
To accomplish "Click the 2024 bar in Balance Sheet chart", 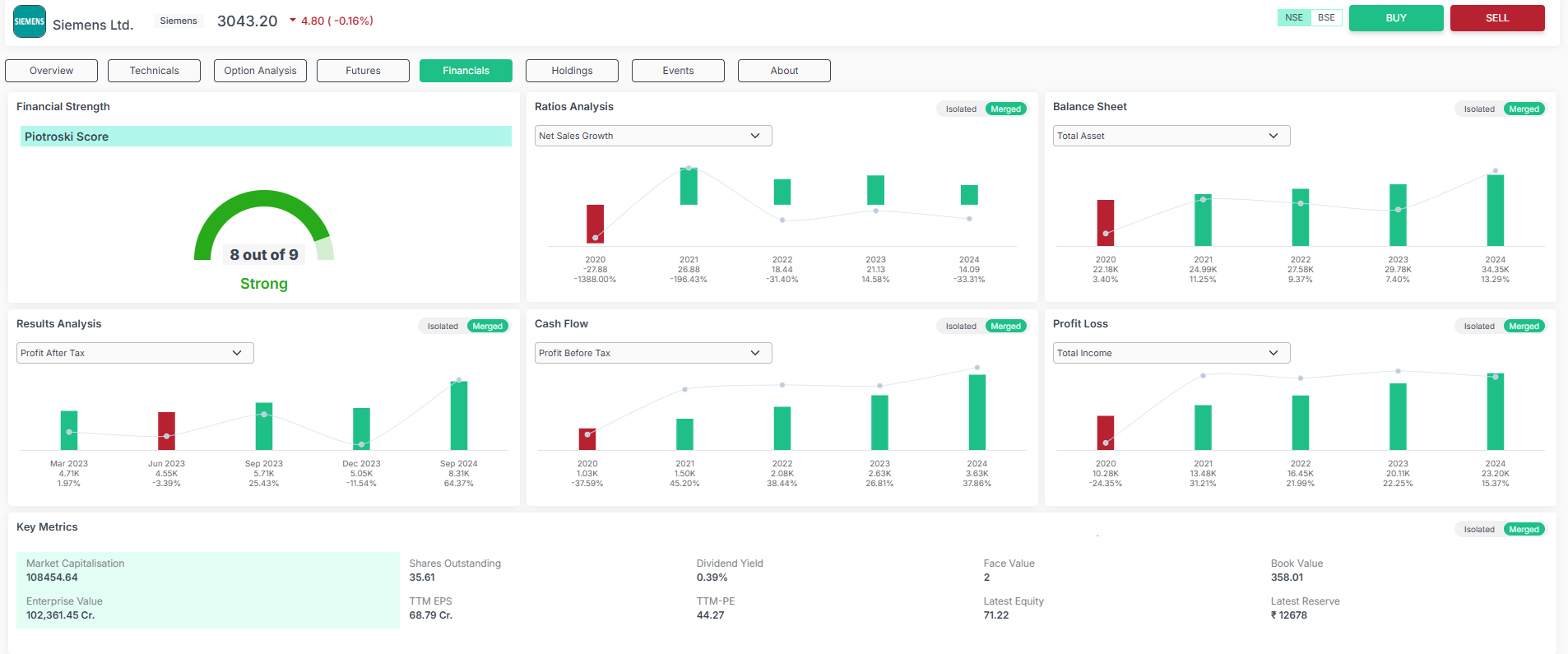I will point(1495,210).
